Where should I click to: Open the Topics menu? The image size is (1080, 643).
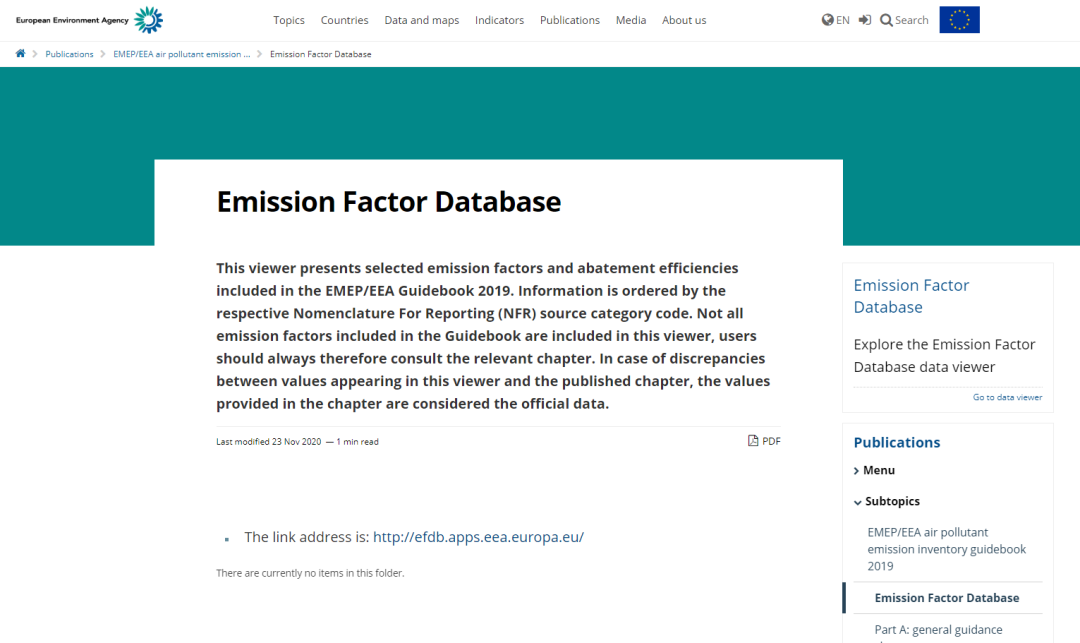289,20
